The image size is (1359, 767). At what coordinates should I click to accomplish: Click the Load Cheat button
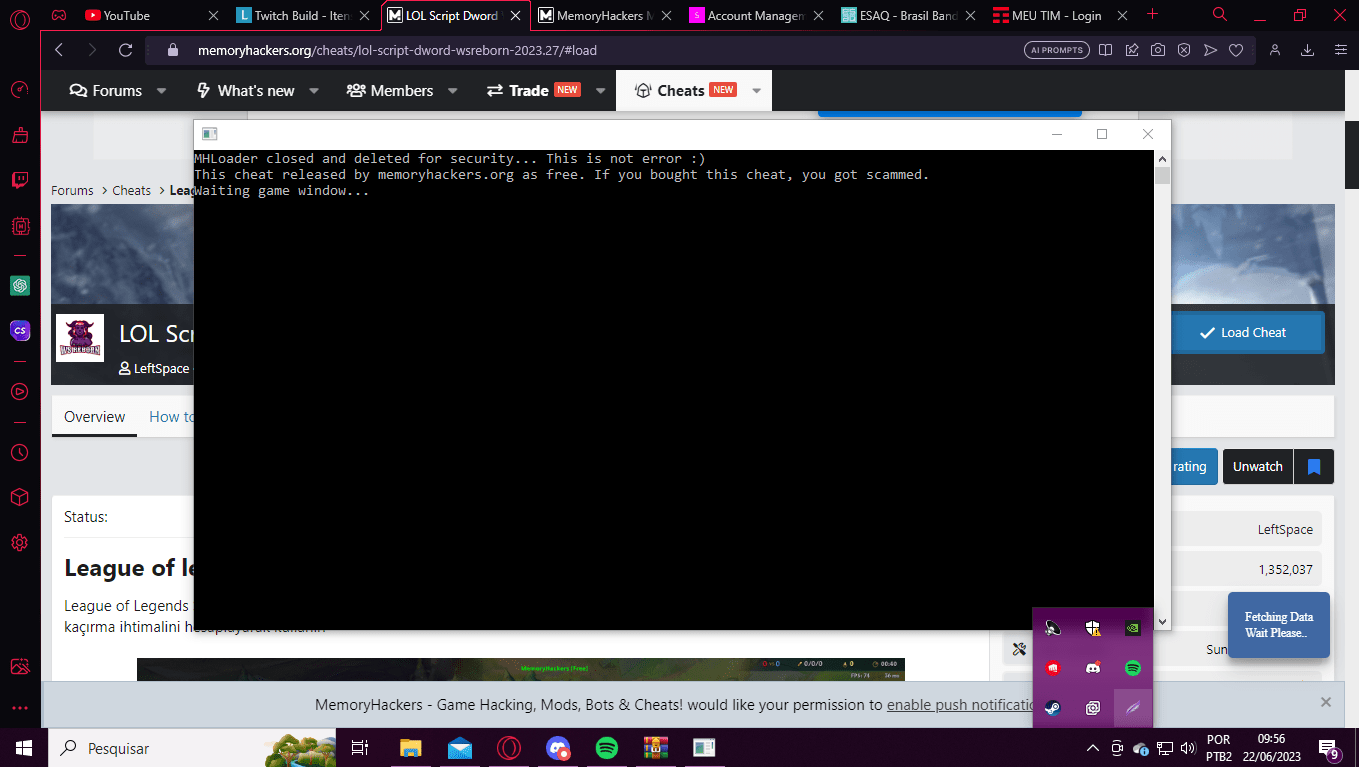click(x=1242, y=332)
